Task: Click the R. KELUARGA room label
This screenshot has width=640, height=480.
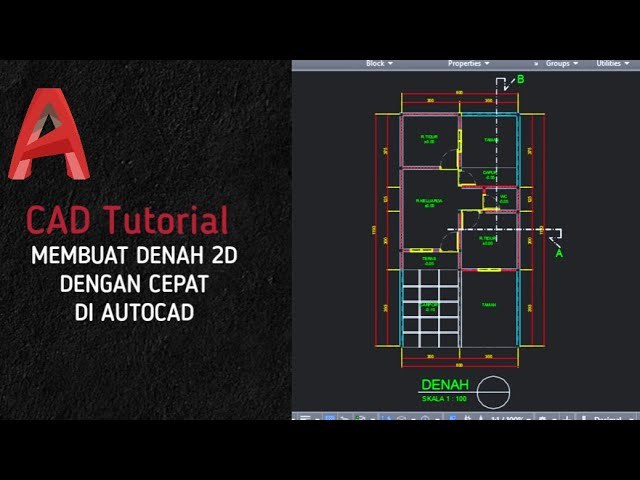Action: point(429,201)
